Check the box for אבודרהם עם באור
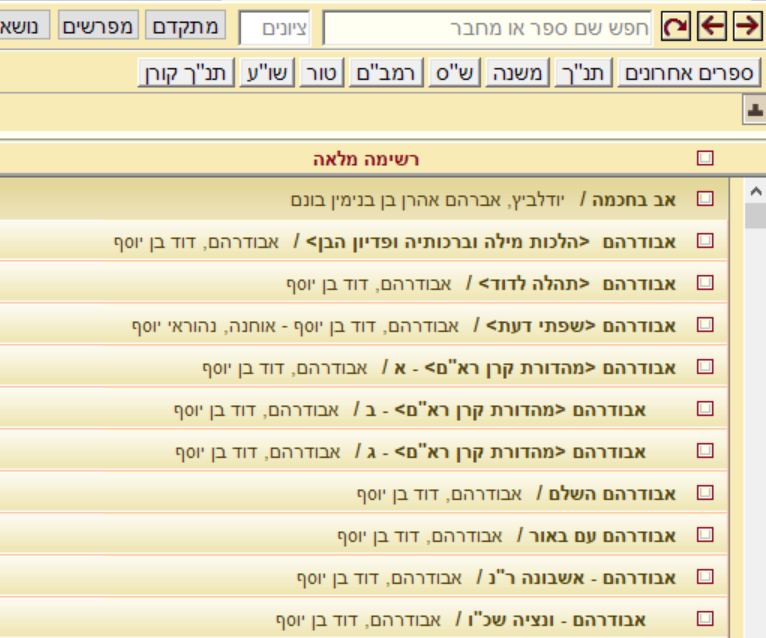The image size is (766, 638). point(705,534)
